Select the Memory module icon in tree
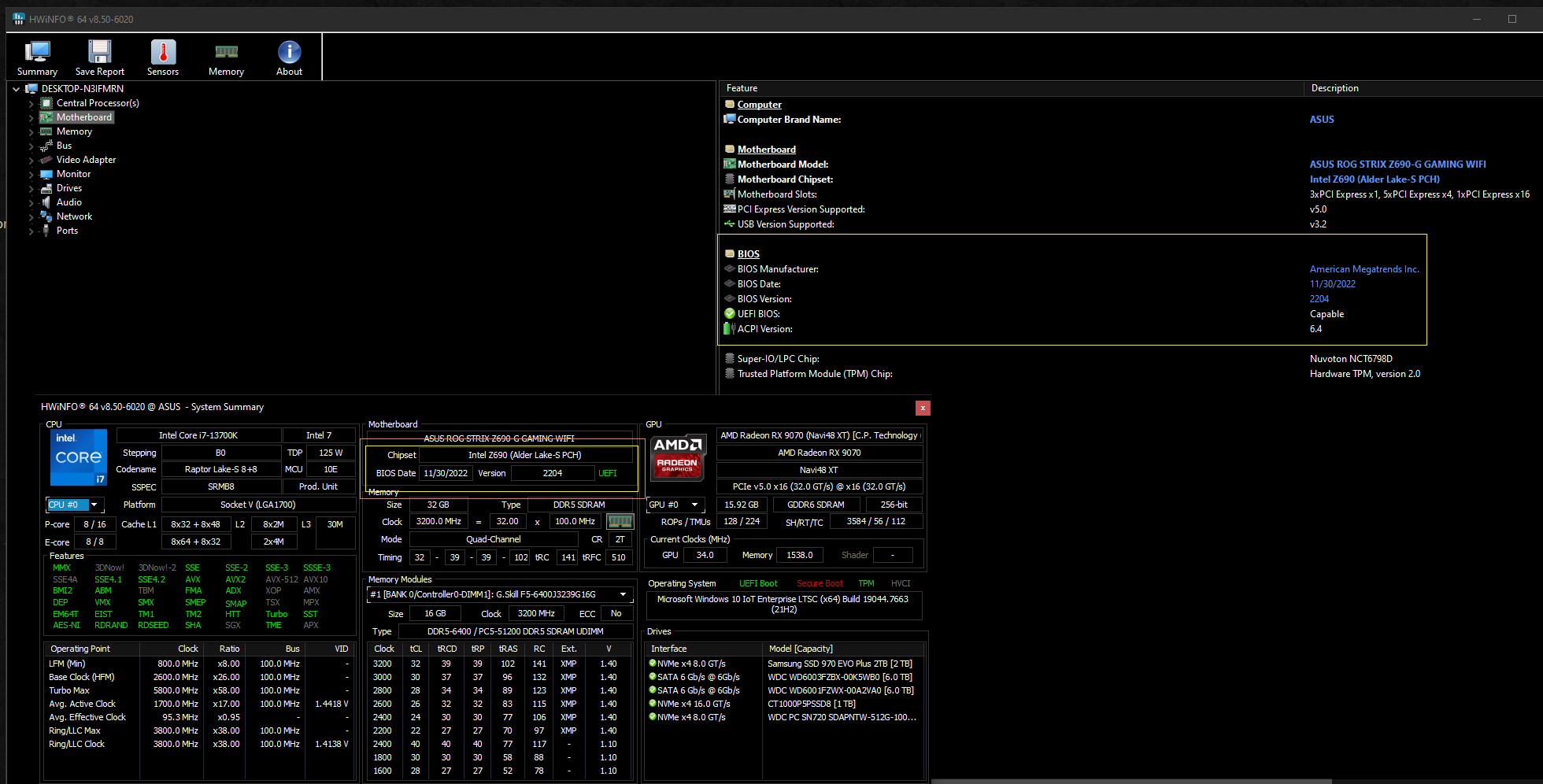Screen dimensions: 1543x784 pyautogui.click(x=46, y=131)
